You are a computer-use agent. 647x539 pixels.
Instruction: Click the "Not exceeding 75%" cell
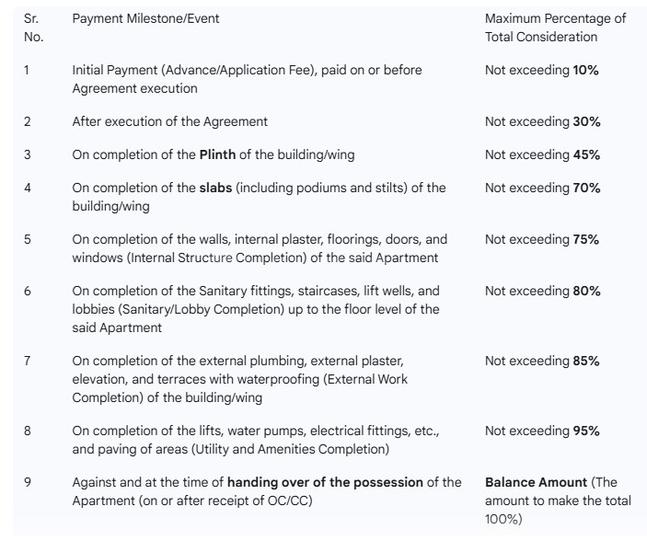pyautogui.click(x=542, y=240)
